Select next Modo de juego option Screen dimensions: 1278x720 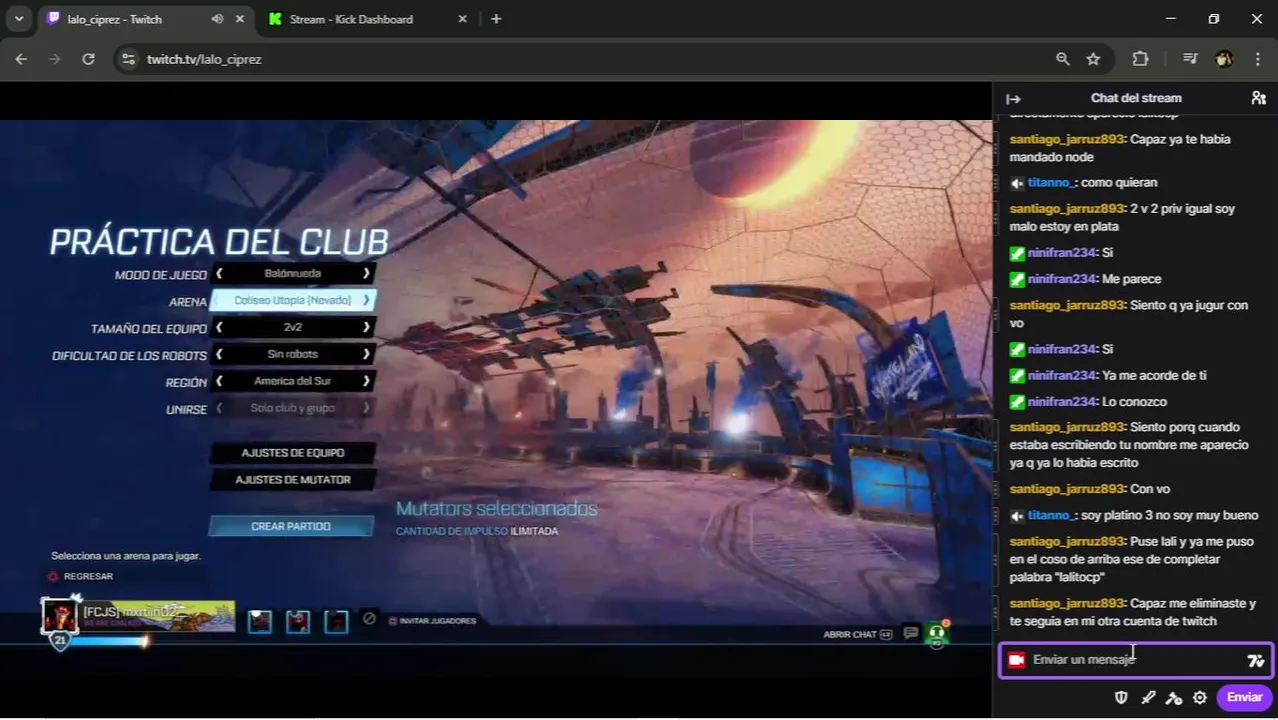(366, 273)
